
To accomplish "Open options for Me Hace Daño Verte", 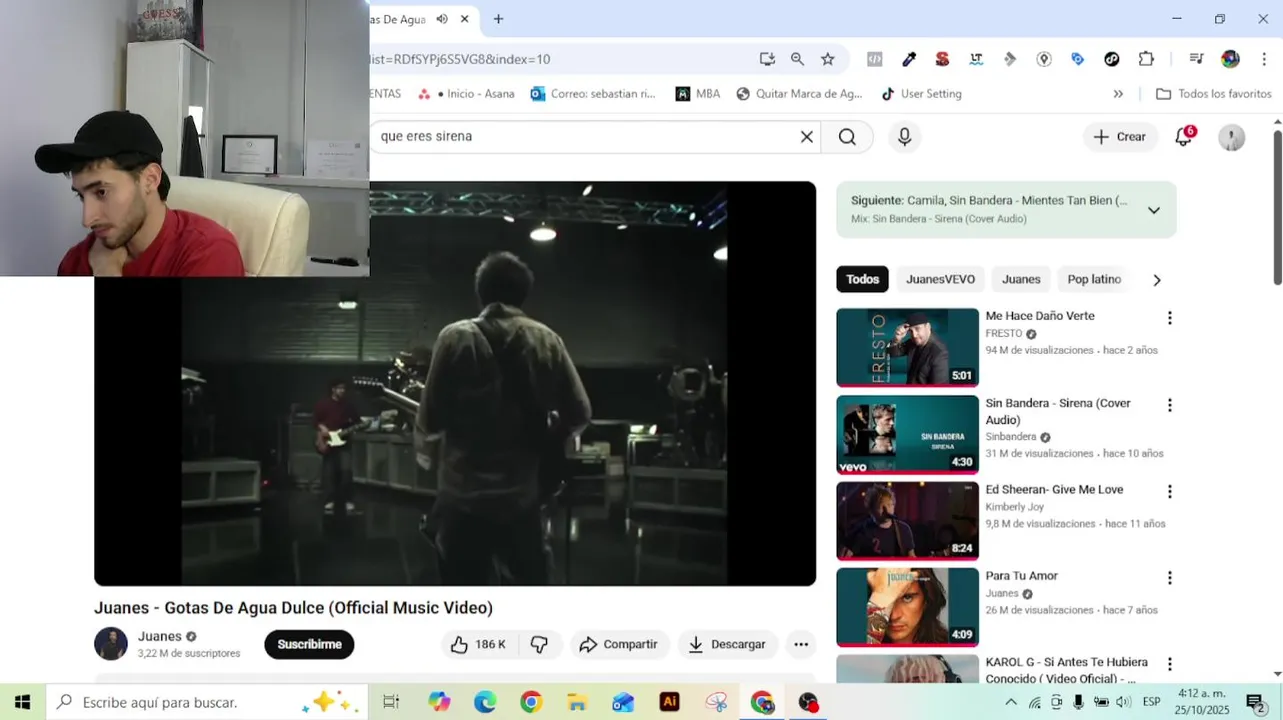I will tap(1169, 318).
